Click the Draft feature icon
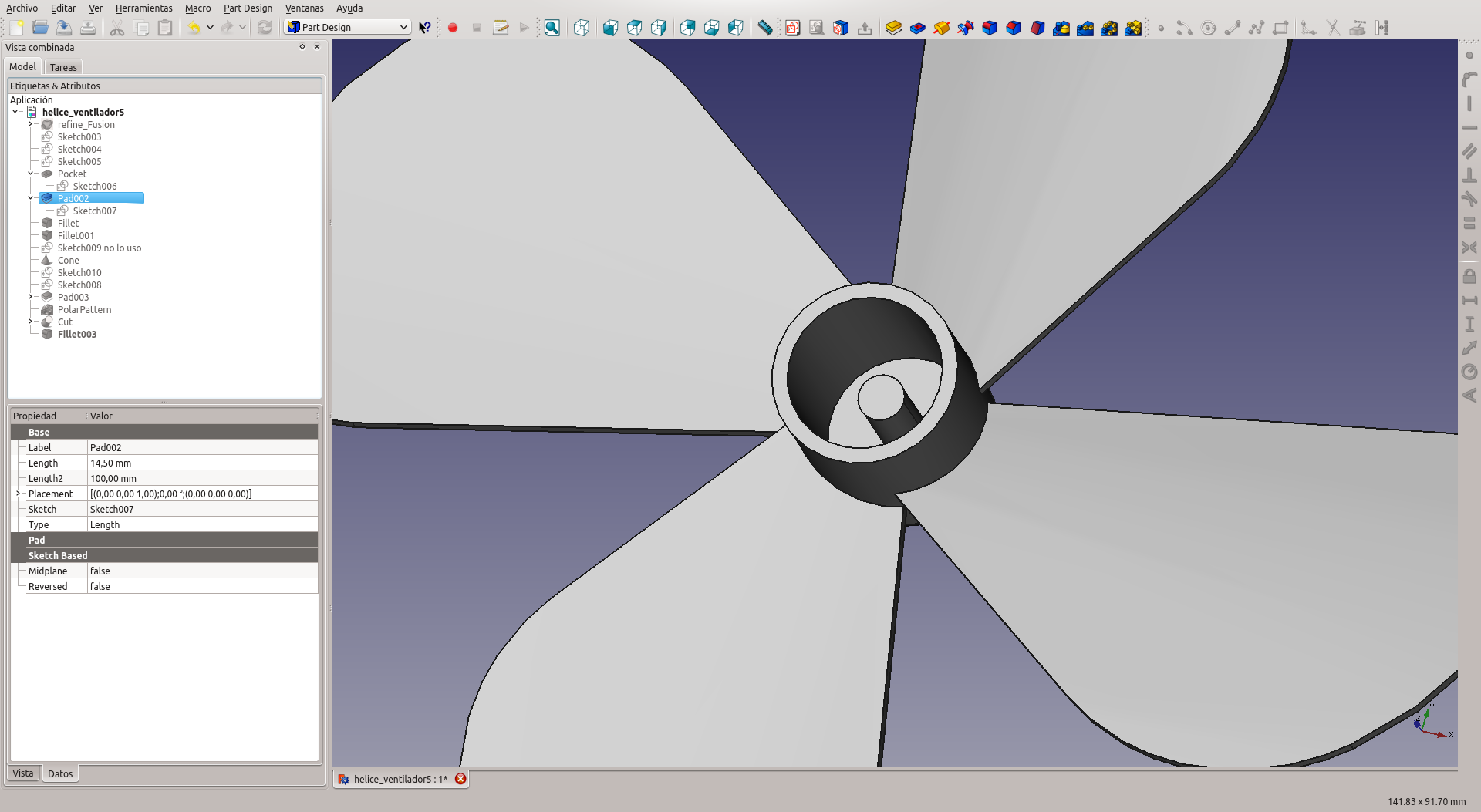1481x812 pixels. [x=1037, y=28]
